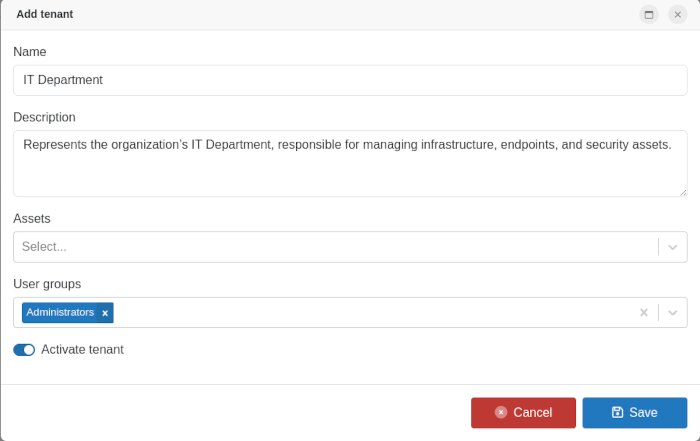This screenshot has width=700, height=441.
Task: Focus the Name field containing IT Department
Action: 350,80
